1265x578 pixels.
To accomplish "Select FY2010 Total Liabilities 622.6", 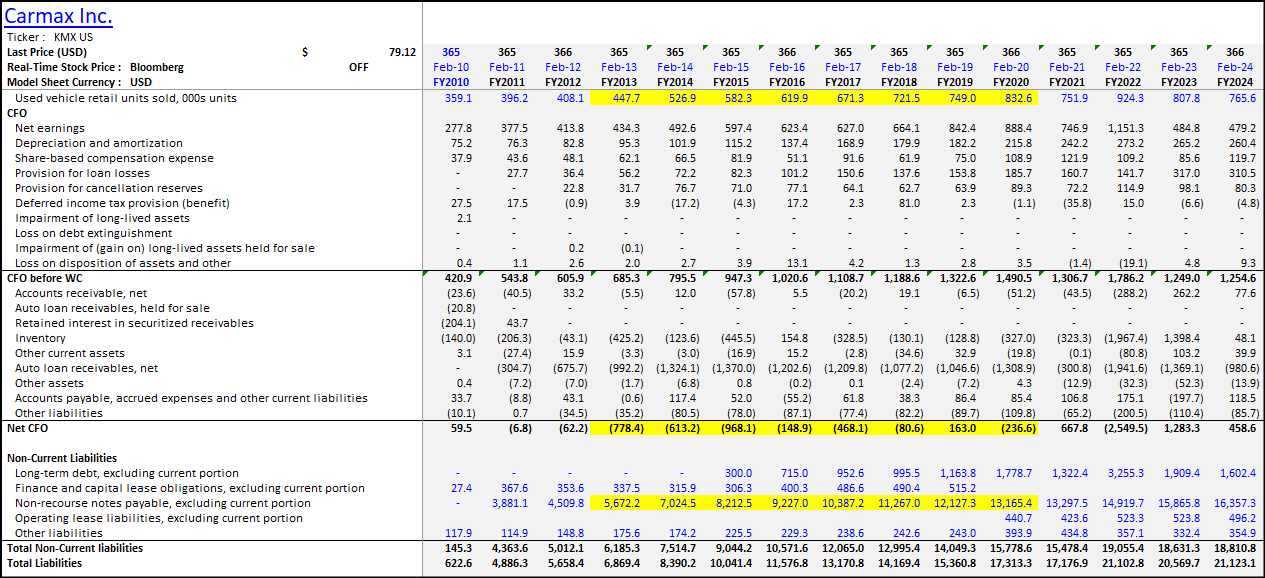I will tap(457, 563).
